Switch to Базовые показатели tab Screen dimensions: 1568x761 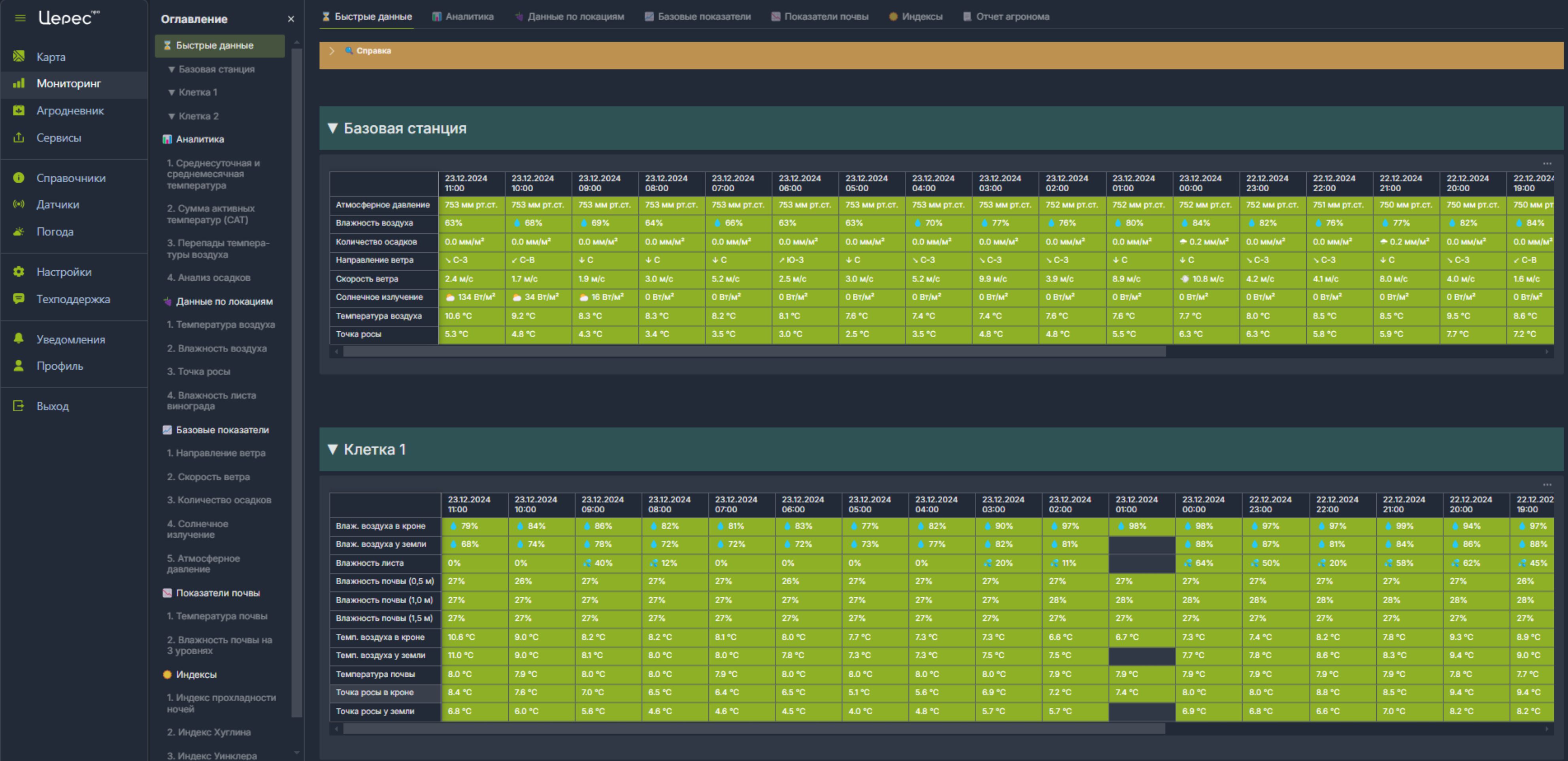pyautogui.click(x=698, y=17)
